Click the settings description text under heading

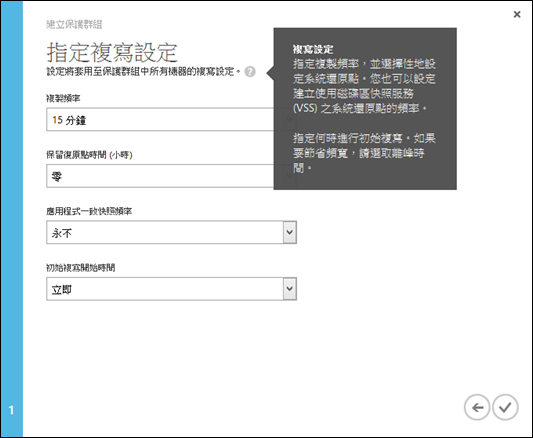pos(143,72)
